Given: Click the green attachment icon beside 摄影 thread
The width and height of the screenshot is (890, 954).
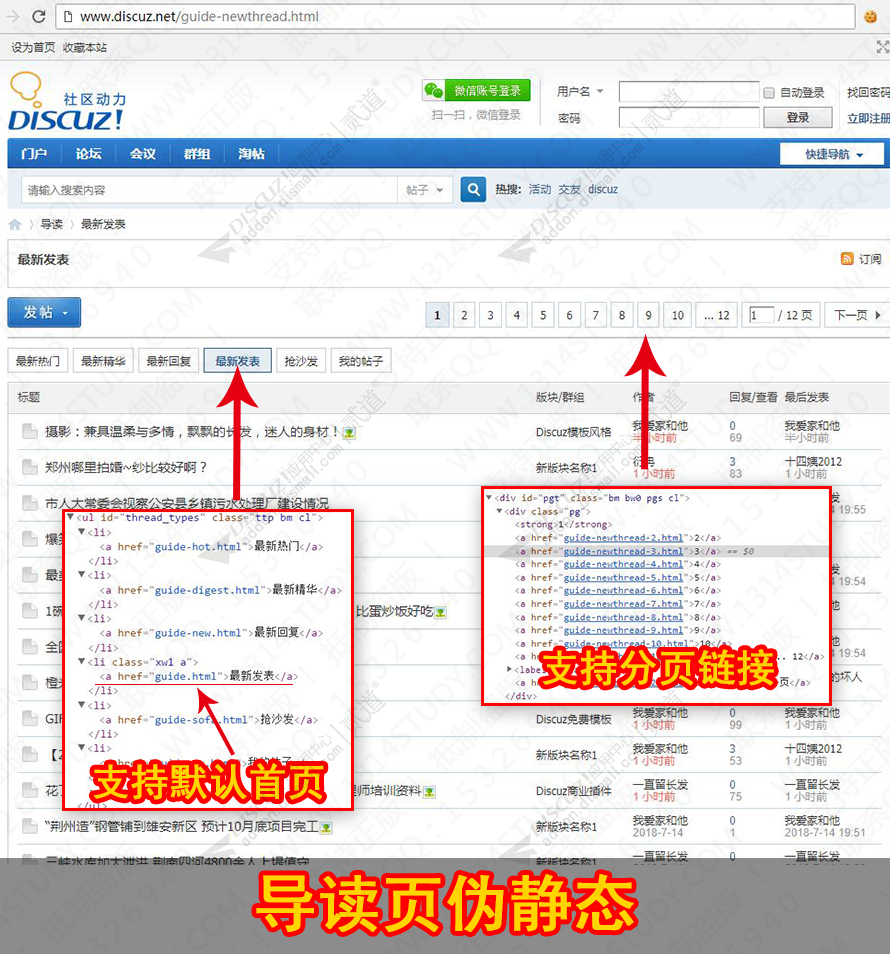Looking at the screenshot, I should pyautogui.click(x=350, y=432).
